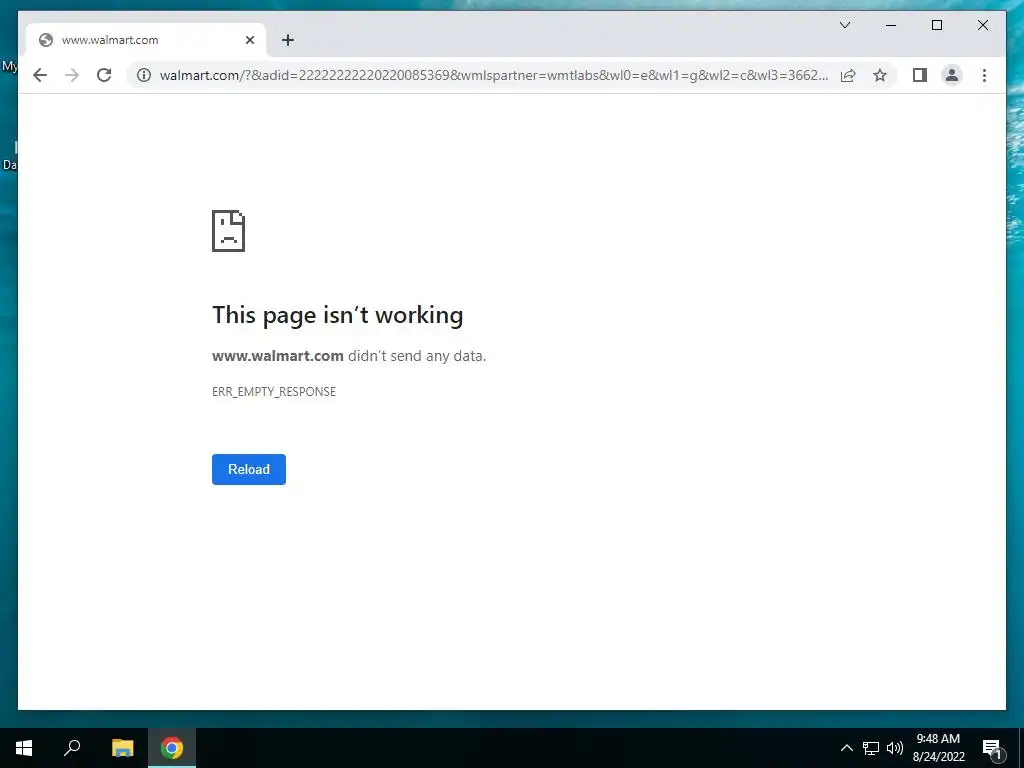Close the www.walmart.com tab
The image size is (1024, 768).
point(249,40)
